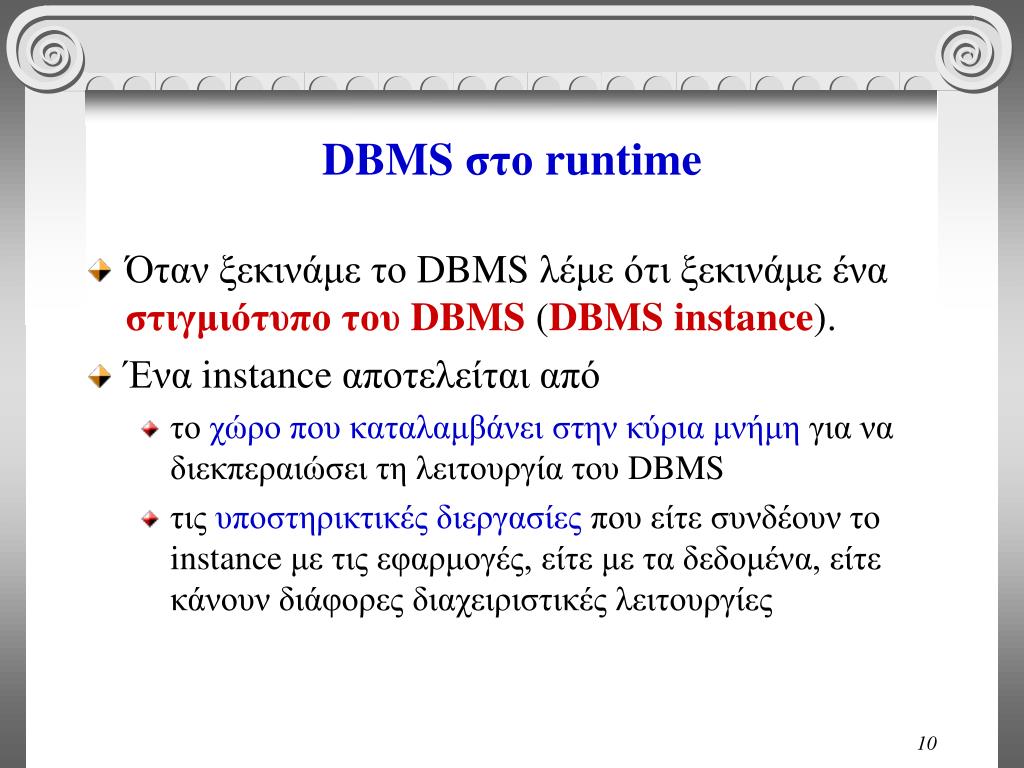Click the line "Ένα instance αποτελείται από"
Screen dimensions: 1024x768
coord(362,376)
